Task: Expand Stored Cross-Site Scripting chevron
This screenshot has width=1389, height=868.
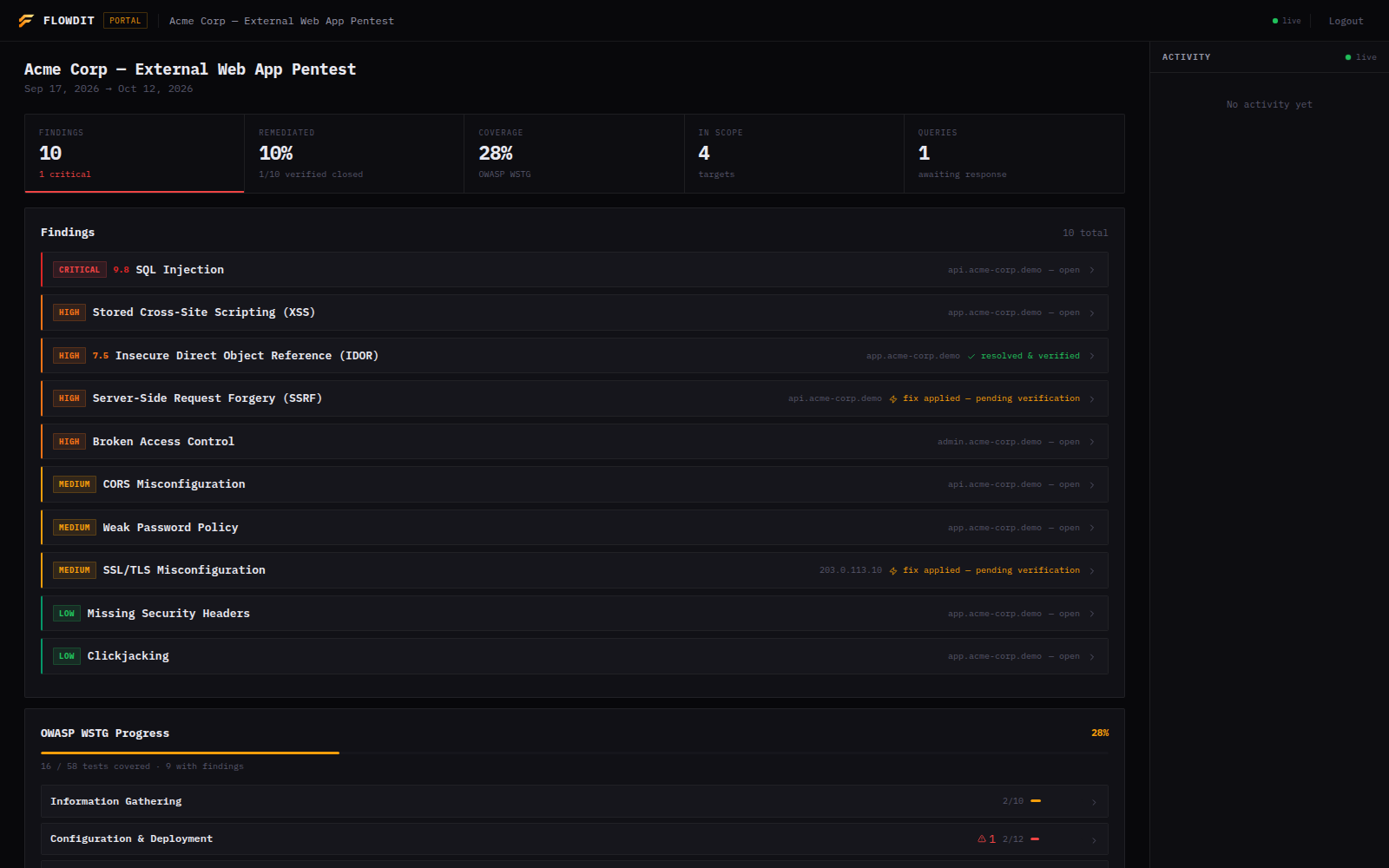Action: (1092, 312)
